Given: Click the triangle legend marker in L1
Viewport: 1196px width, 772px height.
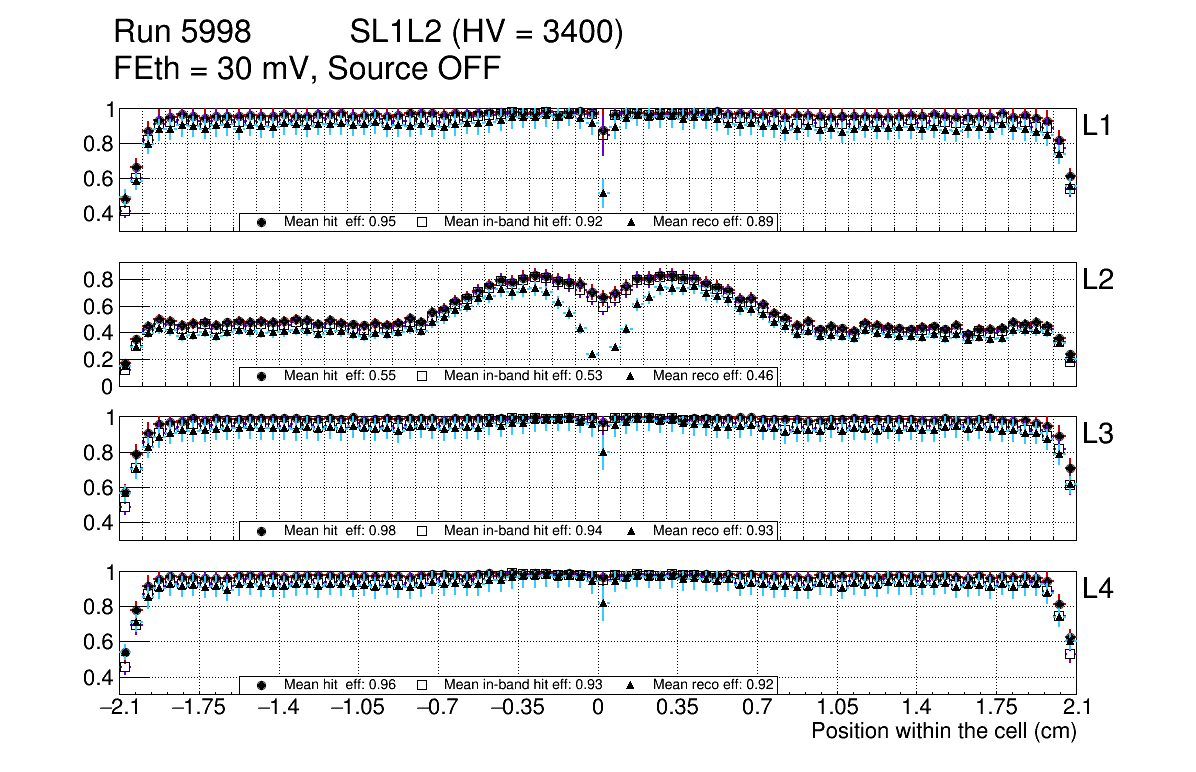Looking at the screenshot, I should pyautogui.click(x=632, y=222).
